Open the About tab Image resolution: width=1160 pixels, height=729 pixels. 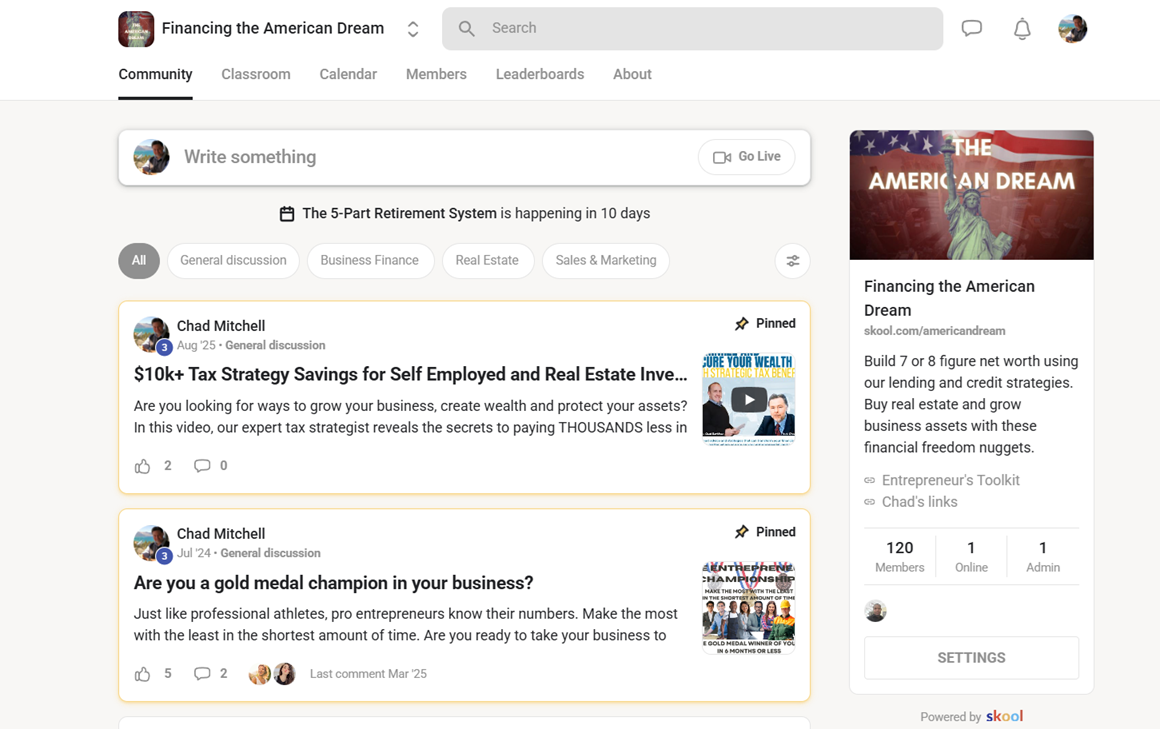(x=633, y=74)
